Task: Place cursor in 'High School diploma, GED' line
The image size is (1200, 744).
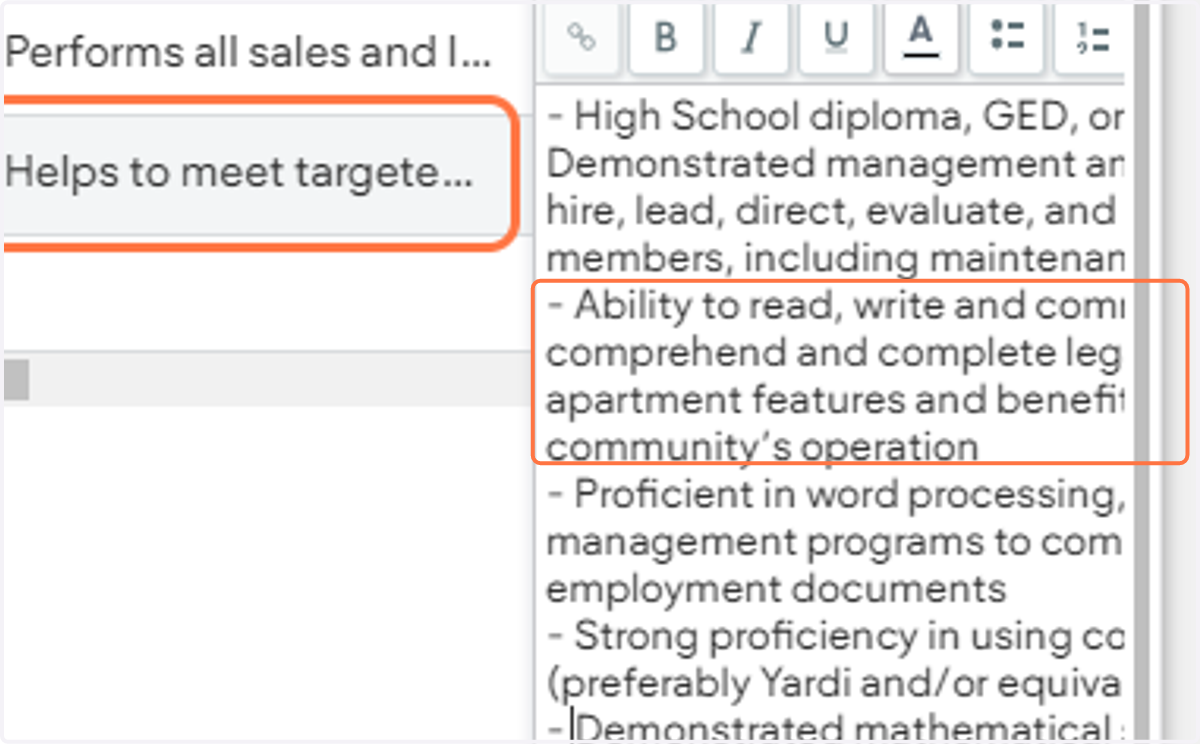Action: coord(835,117)
